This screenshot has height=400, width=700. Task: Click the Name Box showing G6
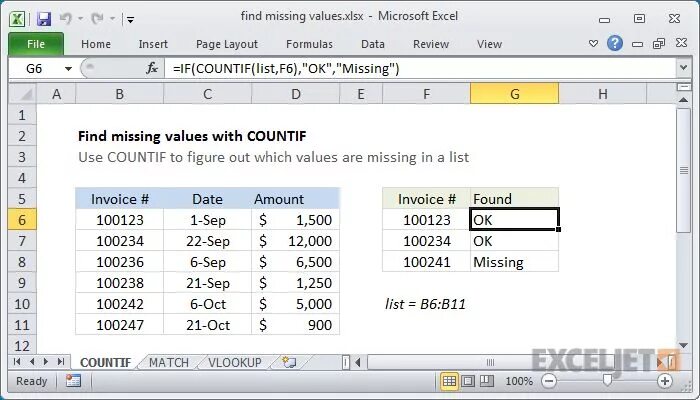tap(35, 68)
